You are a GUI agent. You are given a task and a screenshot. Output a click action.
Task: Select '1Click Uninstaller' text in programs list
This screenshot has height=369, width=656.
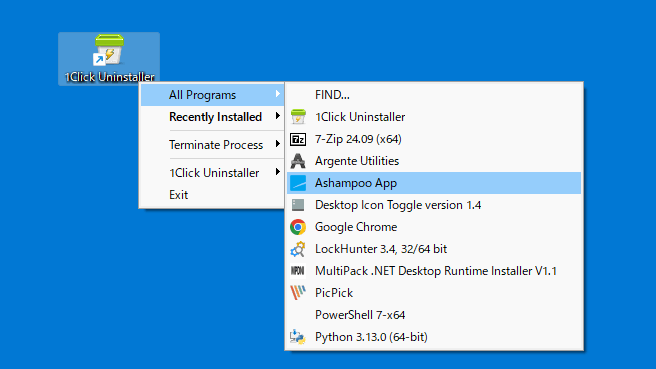(x=360, y=117)
